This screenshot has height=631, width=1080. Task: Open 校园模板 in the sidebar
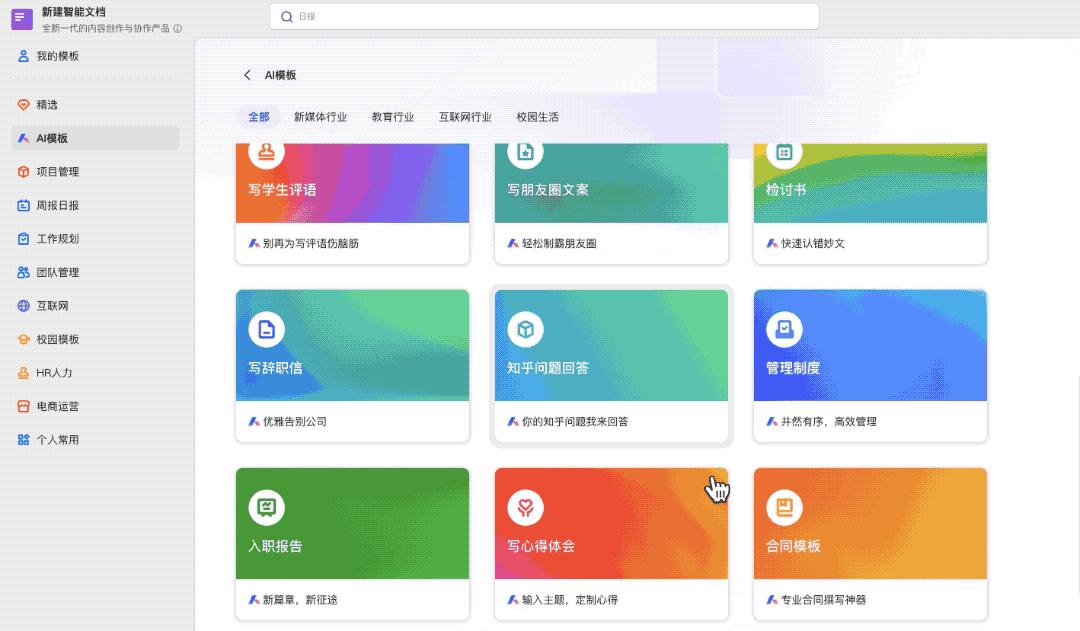coord(95,339)
